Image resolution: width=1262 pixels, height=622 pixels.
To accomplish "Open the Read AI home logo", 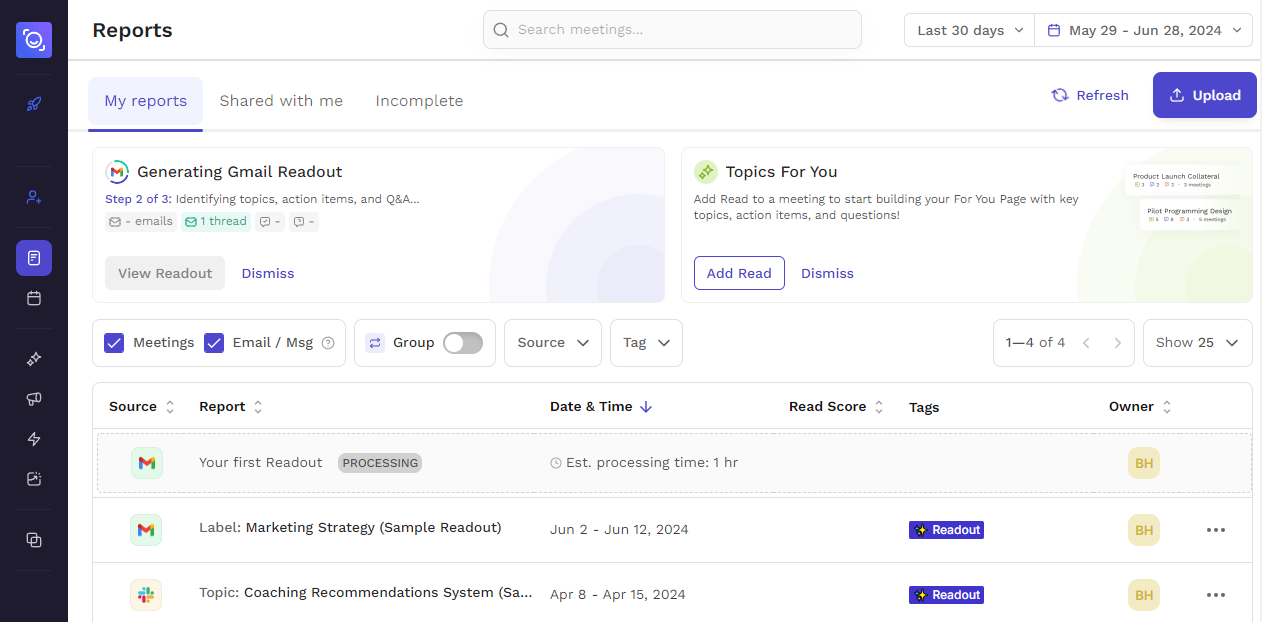I will (34, 40).
